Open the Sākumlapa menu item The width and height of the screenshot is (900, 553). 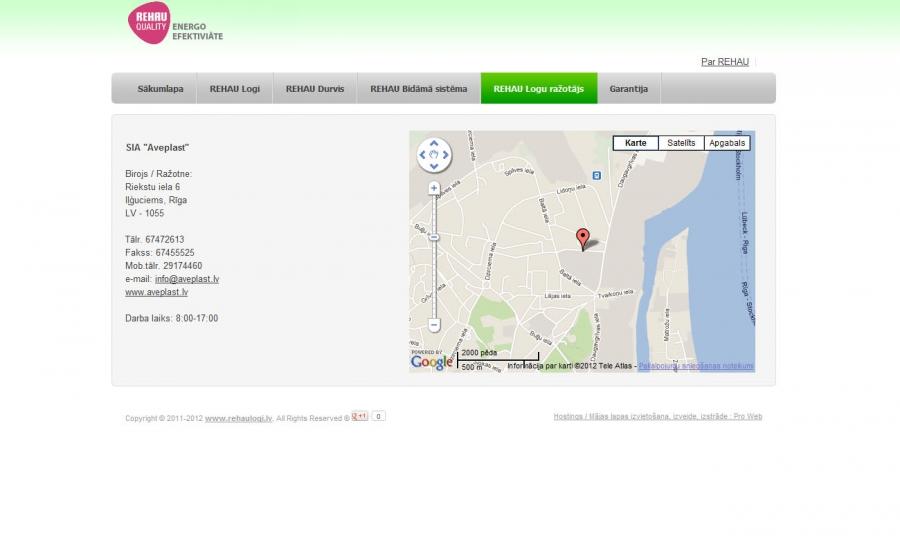click(x=160, y=88)
